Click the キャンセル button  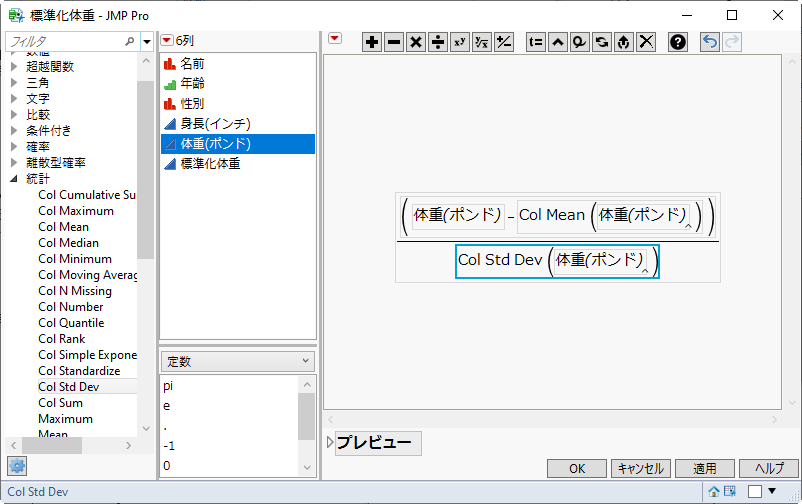(641, 469)
